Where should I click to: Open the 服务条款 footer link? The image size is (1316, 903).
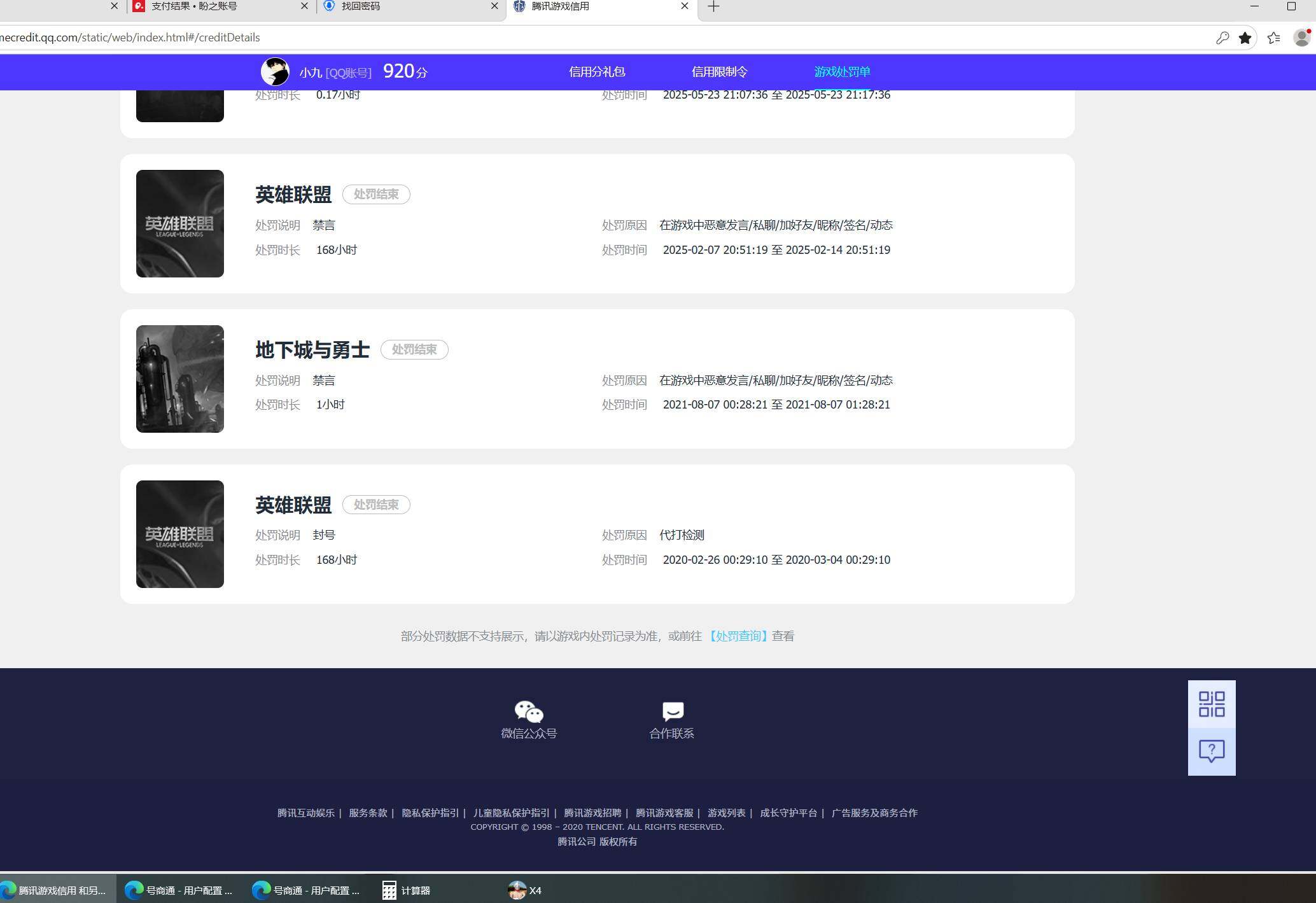(x=368, y=813)
